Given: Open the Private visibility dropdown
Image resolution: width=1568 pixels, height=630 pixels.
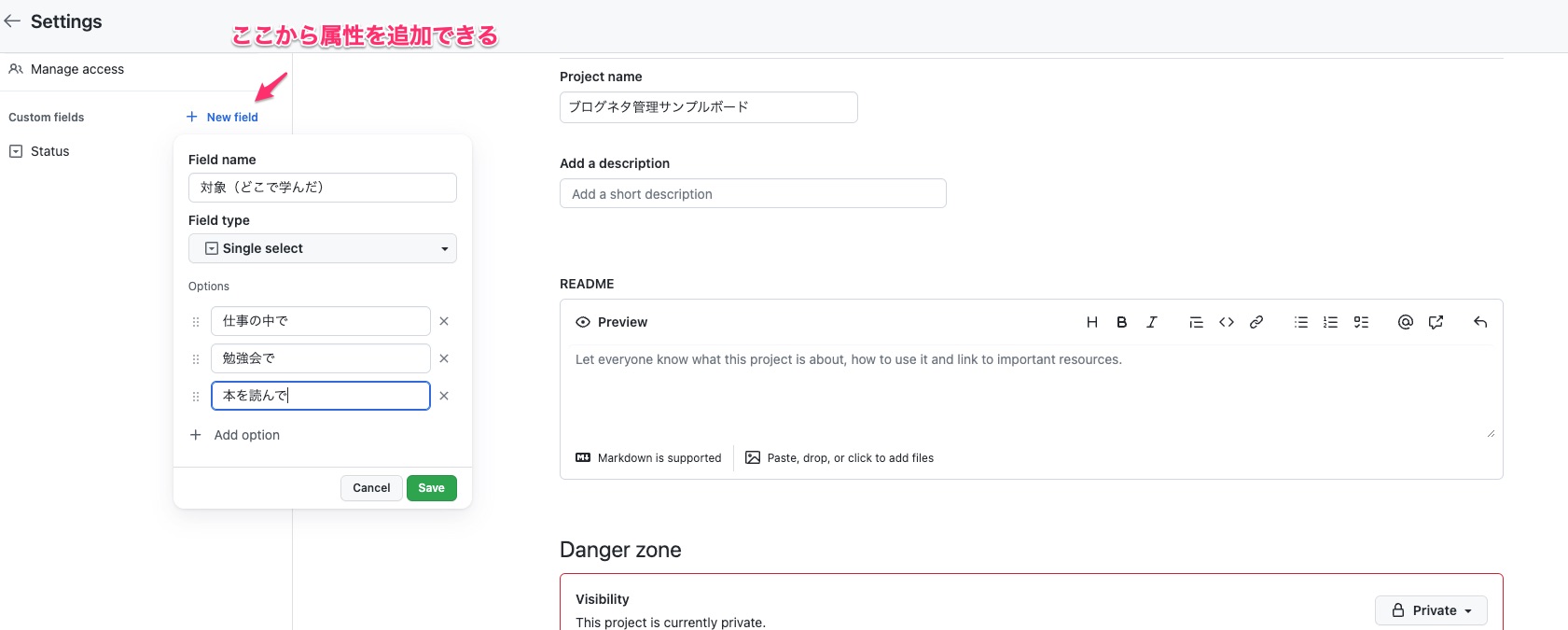Looking at the screenshot, I should [1431, 610].
